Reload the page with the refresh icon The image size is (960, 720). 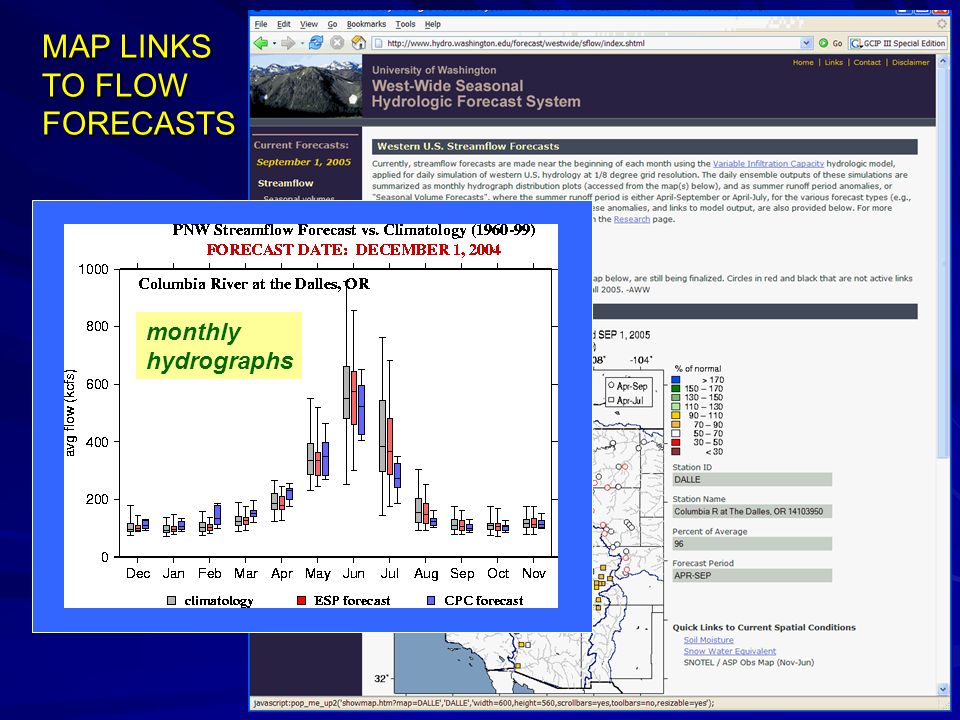tap(316, 43)
